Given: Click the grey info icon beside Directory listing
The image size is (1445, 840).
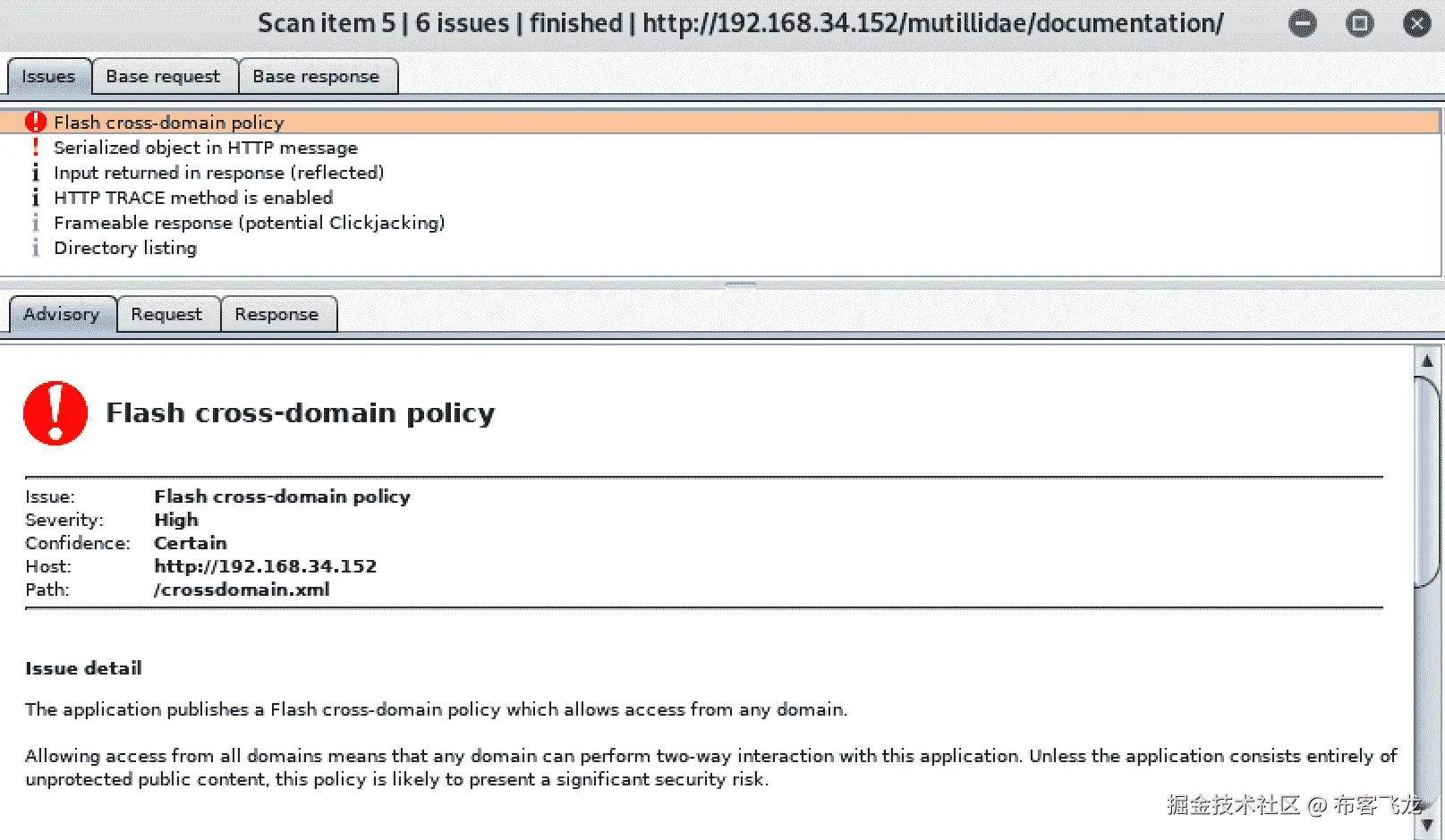Looking at the screenshot, I should coord(36,248).
